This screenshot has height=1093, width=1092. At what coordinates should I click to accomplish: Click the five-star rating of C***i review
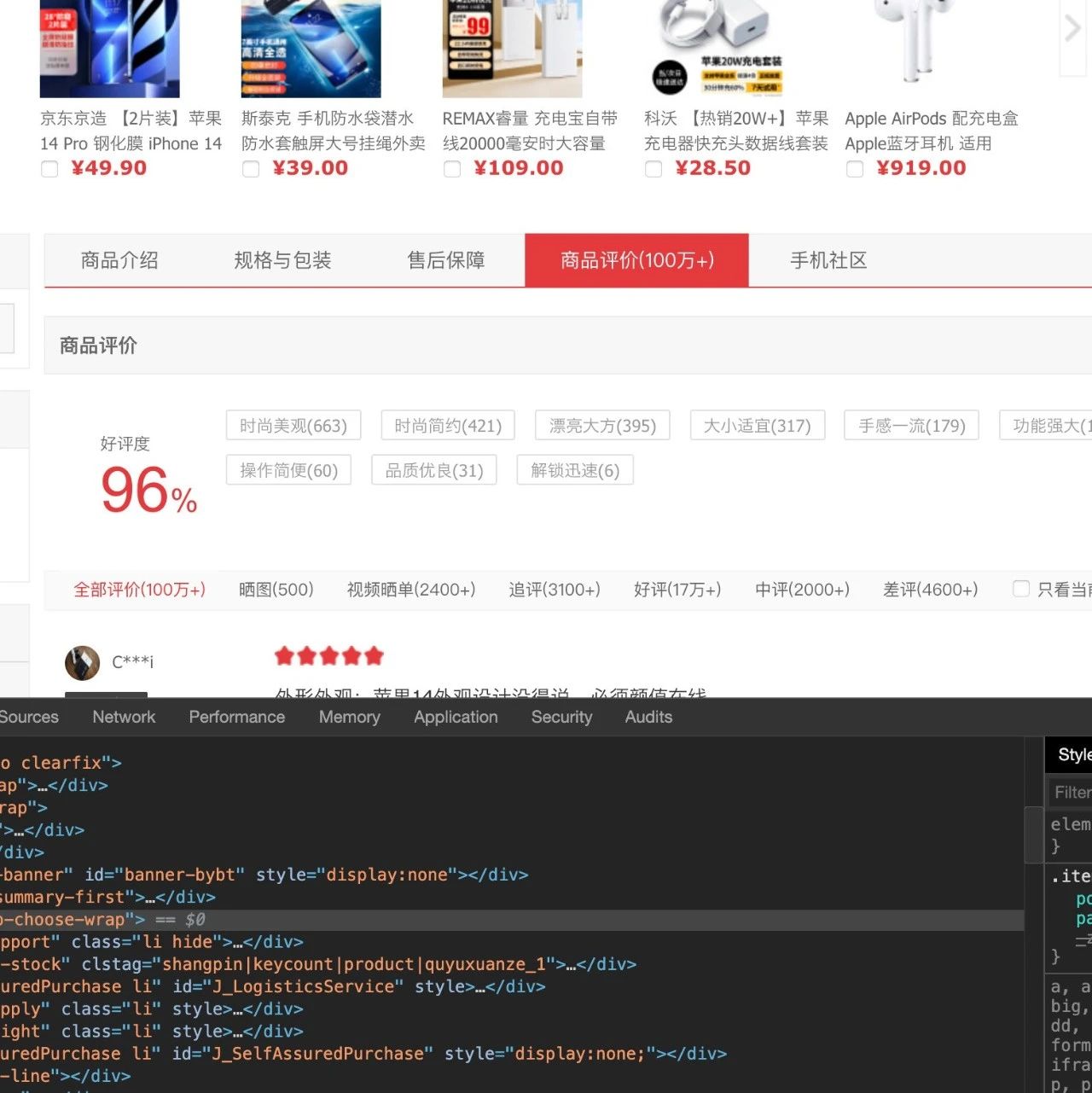click(x=329, y=655)
